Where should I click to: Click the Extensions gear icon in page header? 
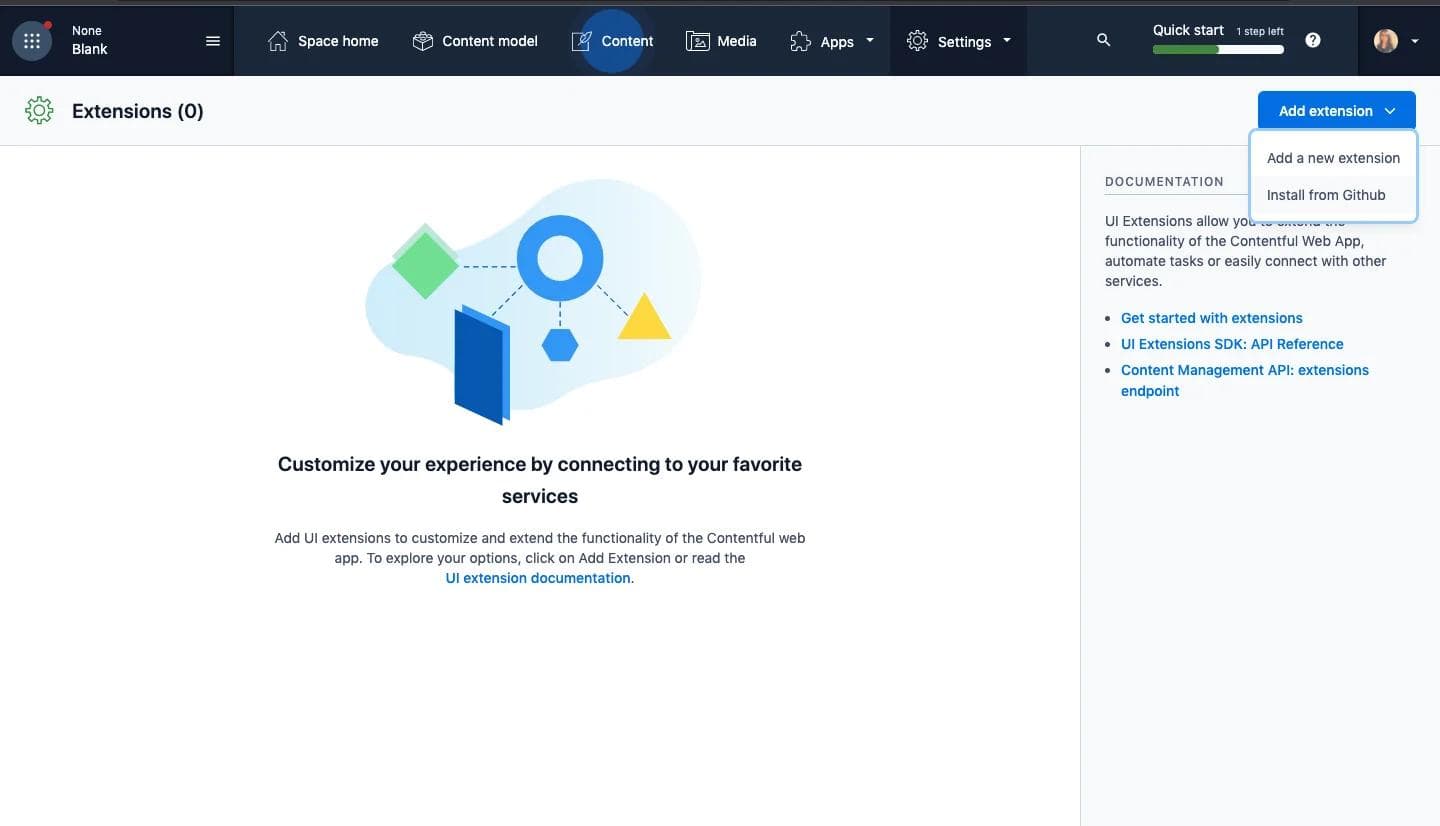pos(39,110)
